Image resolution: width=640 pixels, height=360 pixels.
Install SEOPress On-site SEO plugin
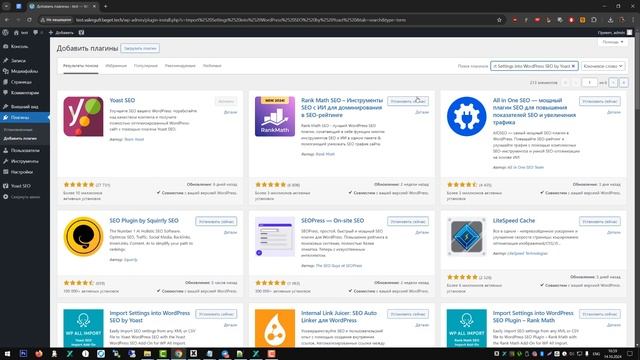[x=408, y=222]
